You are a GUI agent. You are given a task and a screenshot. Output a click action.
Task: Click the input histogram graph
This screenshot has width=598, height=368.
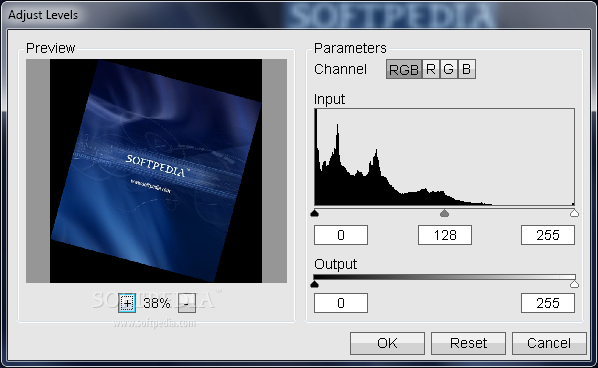point(444,157)
